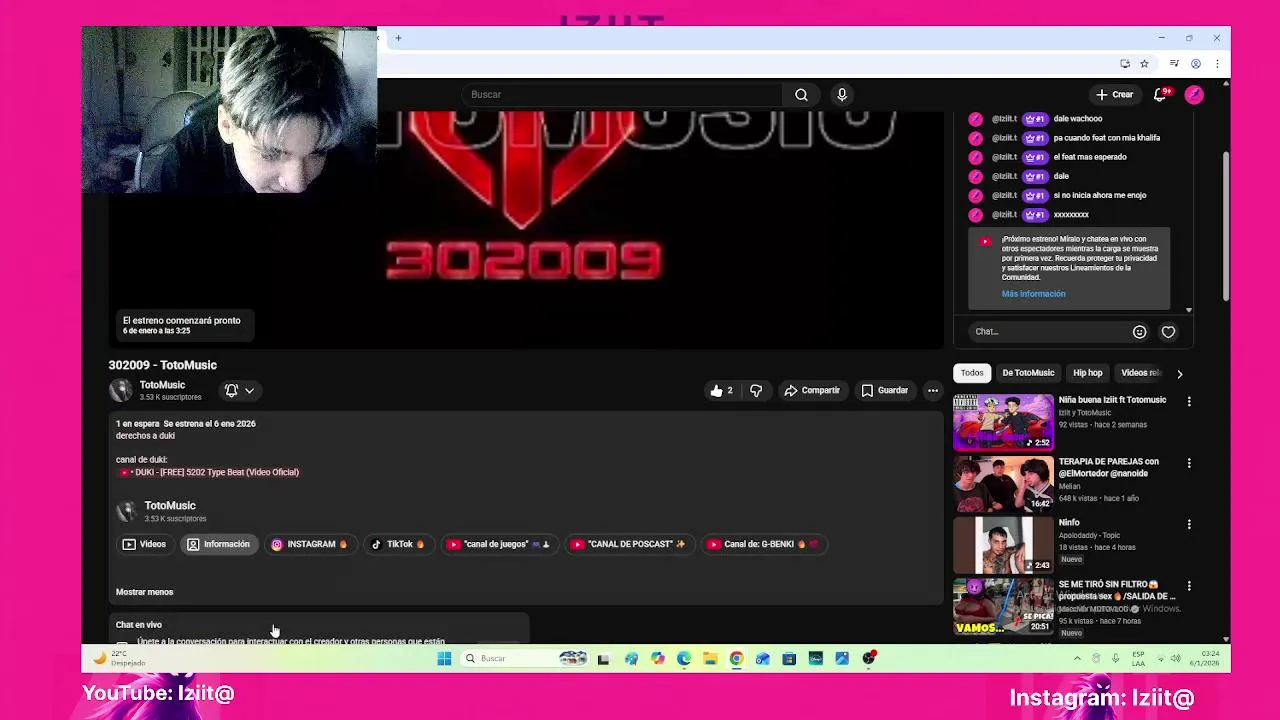Open Chrome three-dot menu
The height and width of the screenshot is (720, 1280).
(x=1217, y=64)
